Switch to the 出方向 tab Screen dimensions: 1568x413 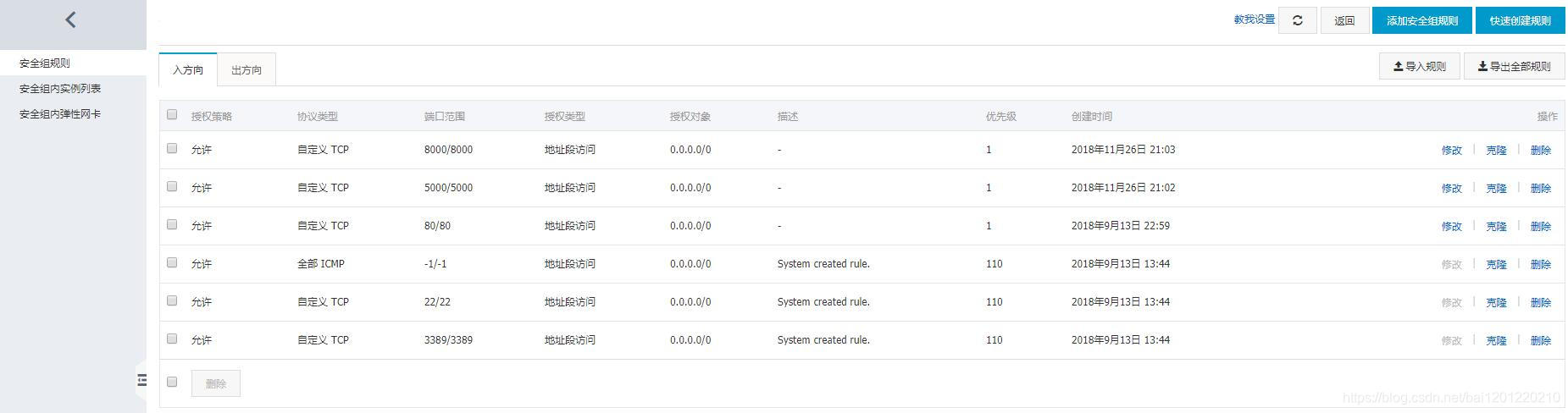point(247,69)
